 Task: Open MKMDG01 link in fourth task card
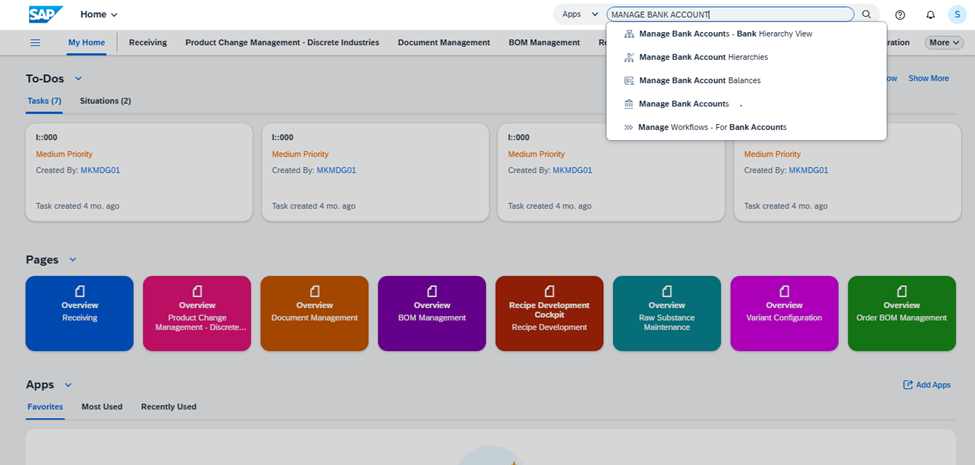point(808,170)
